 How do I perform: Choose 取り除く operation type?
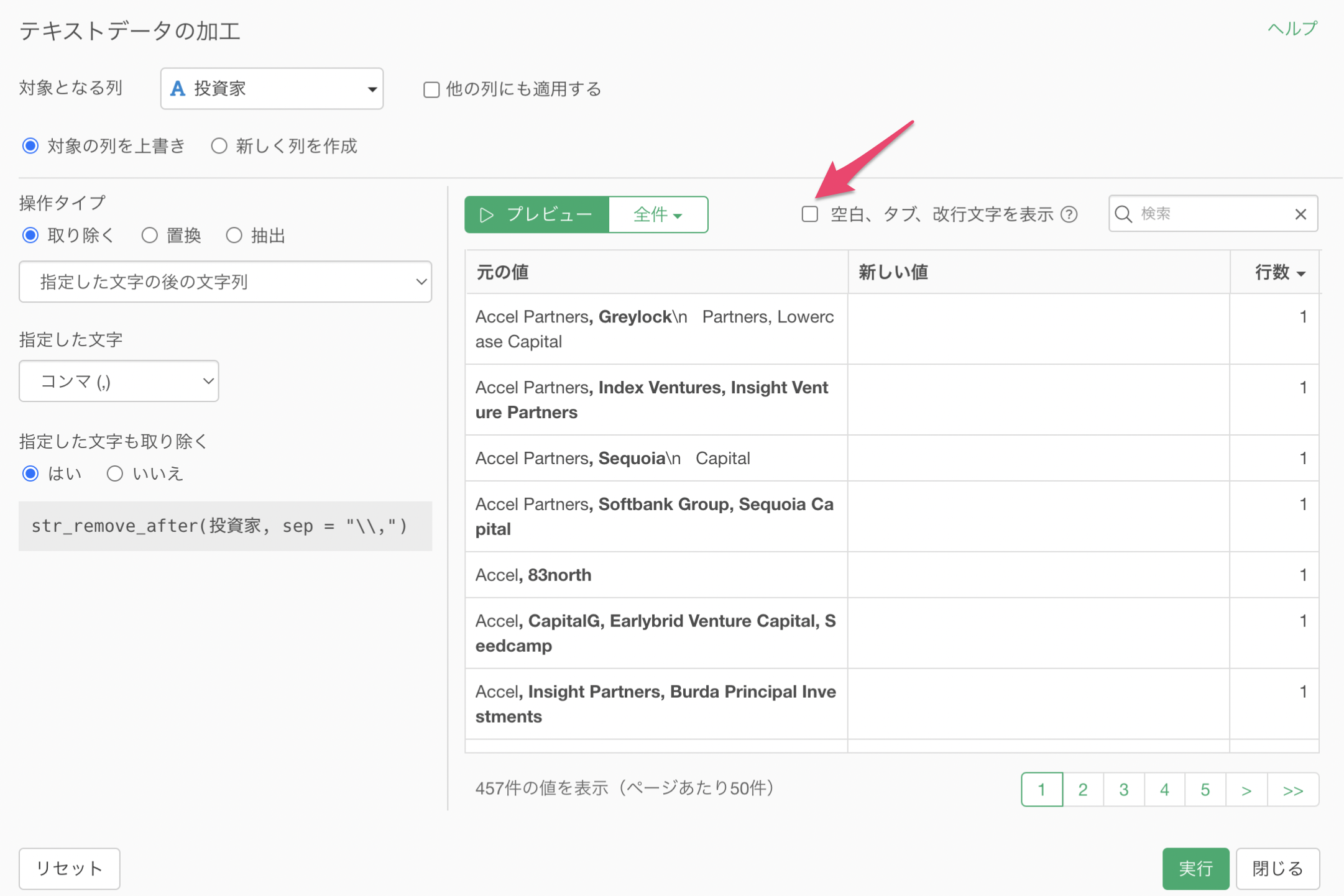(30, 235)
